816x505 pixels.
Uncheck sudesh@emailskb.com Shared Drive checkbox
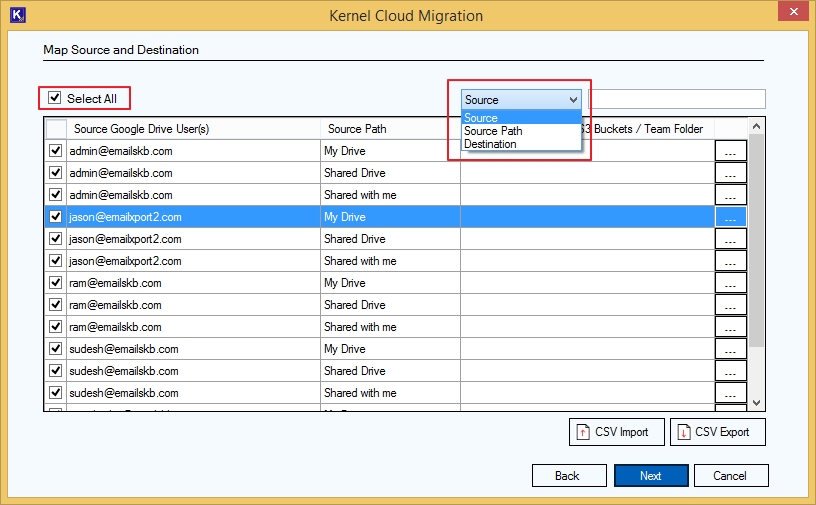(x=55, y=371)
